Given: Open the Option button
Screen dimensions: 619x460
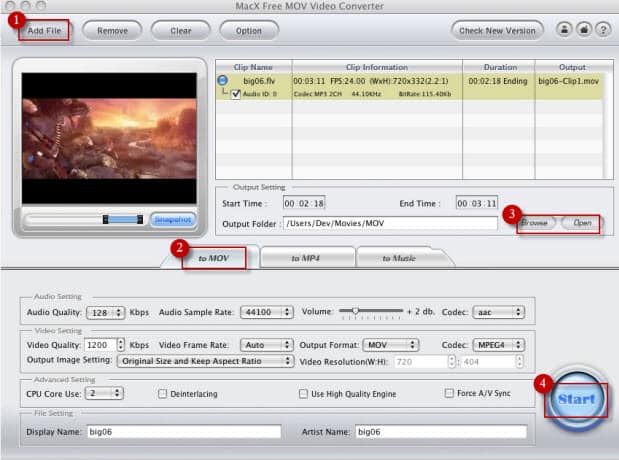Looking at the screenshot, I should (249, 30).
